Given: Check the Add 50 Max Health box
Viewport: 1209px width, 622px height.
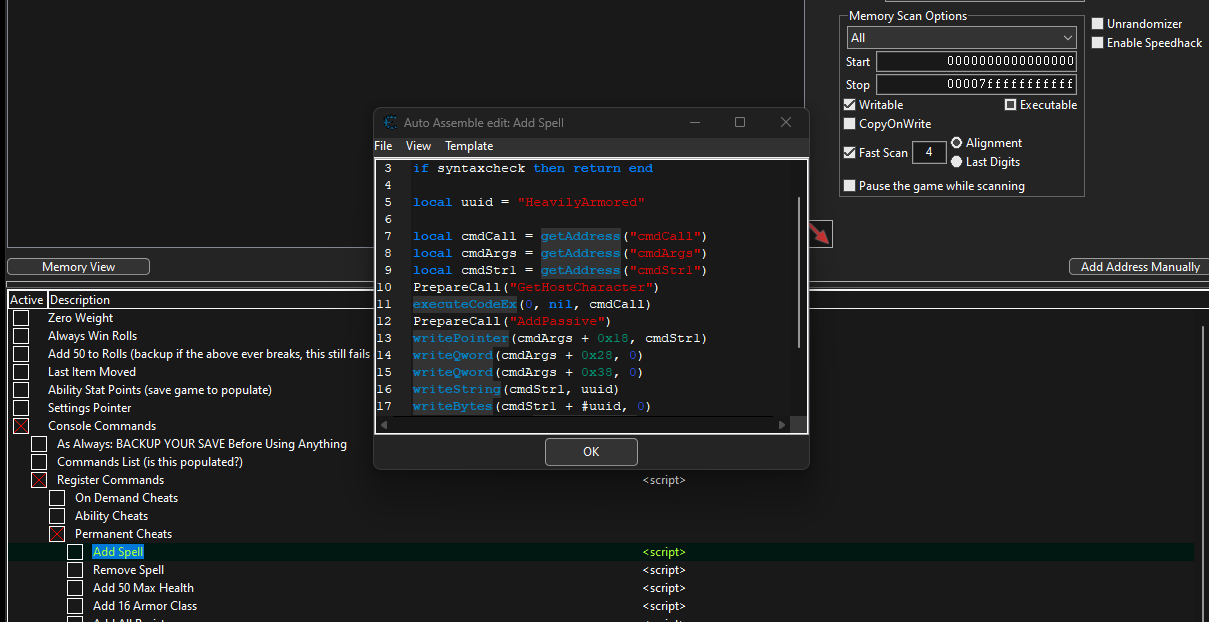Looking at the screenshot, I should 75,588.
